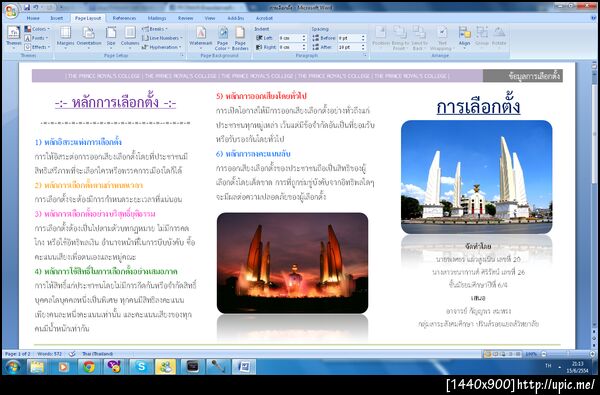Expand Hyphenation dropdown
This screenshot has height=395, width=600.
(161, 47)
